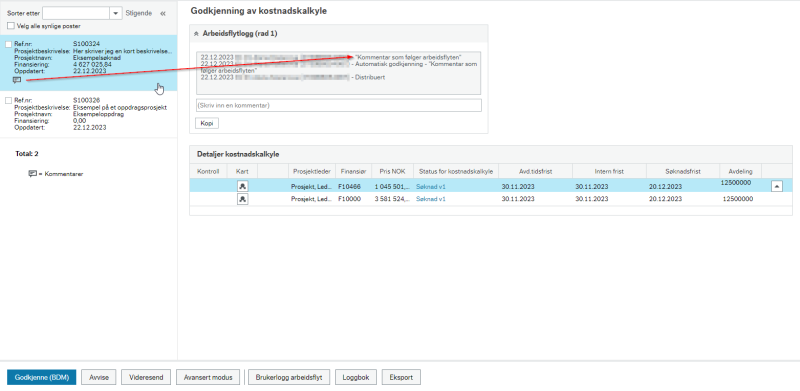Click the Søknadsfrist column header
800x391 pixels.
(683, 172)
